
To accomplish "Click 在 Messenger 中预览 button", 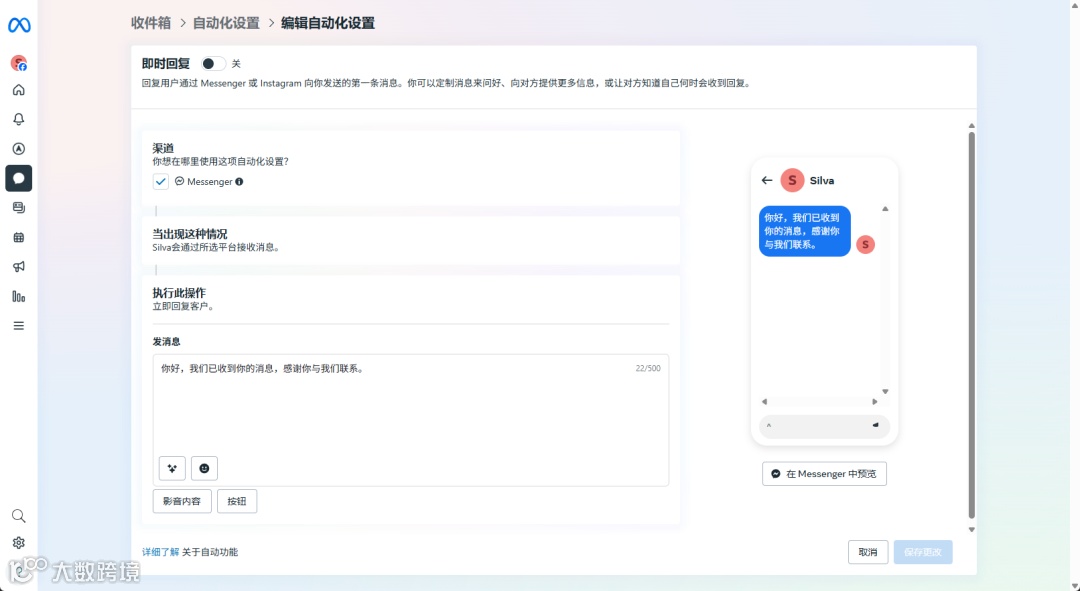I will [824, 474].
